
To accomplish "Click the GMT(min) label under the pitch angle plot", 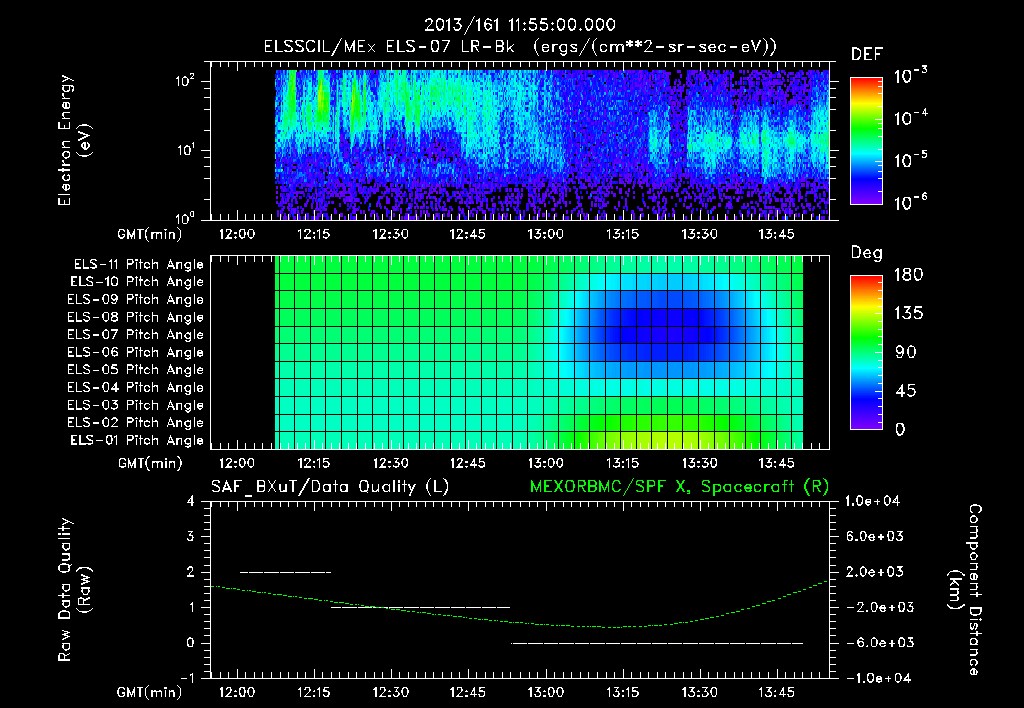I will pos(150,464).
